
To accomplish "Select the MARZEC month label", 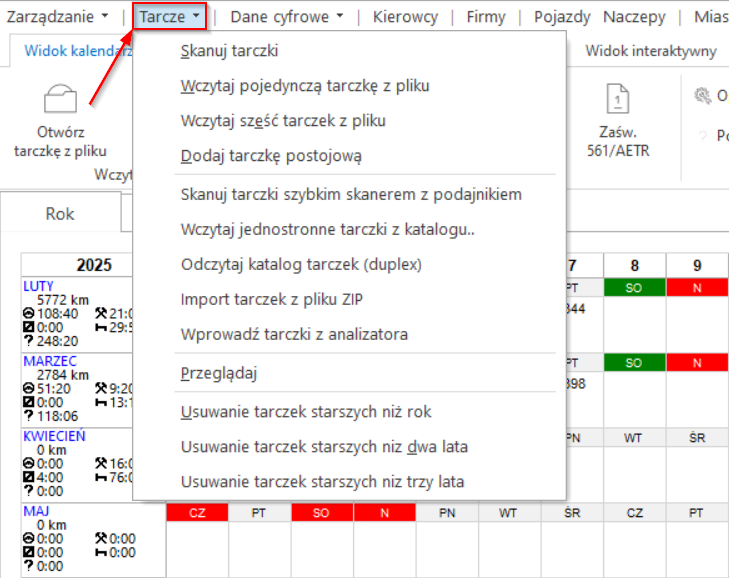I will (50, 361).
